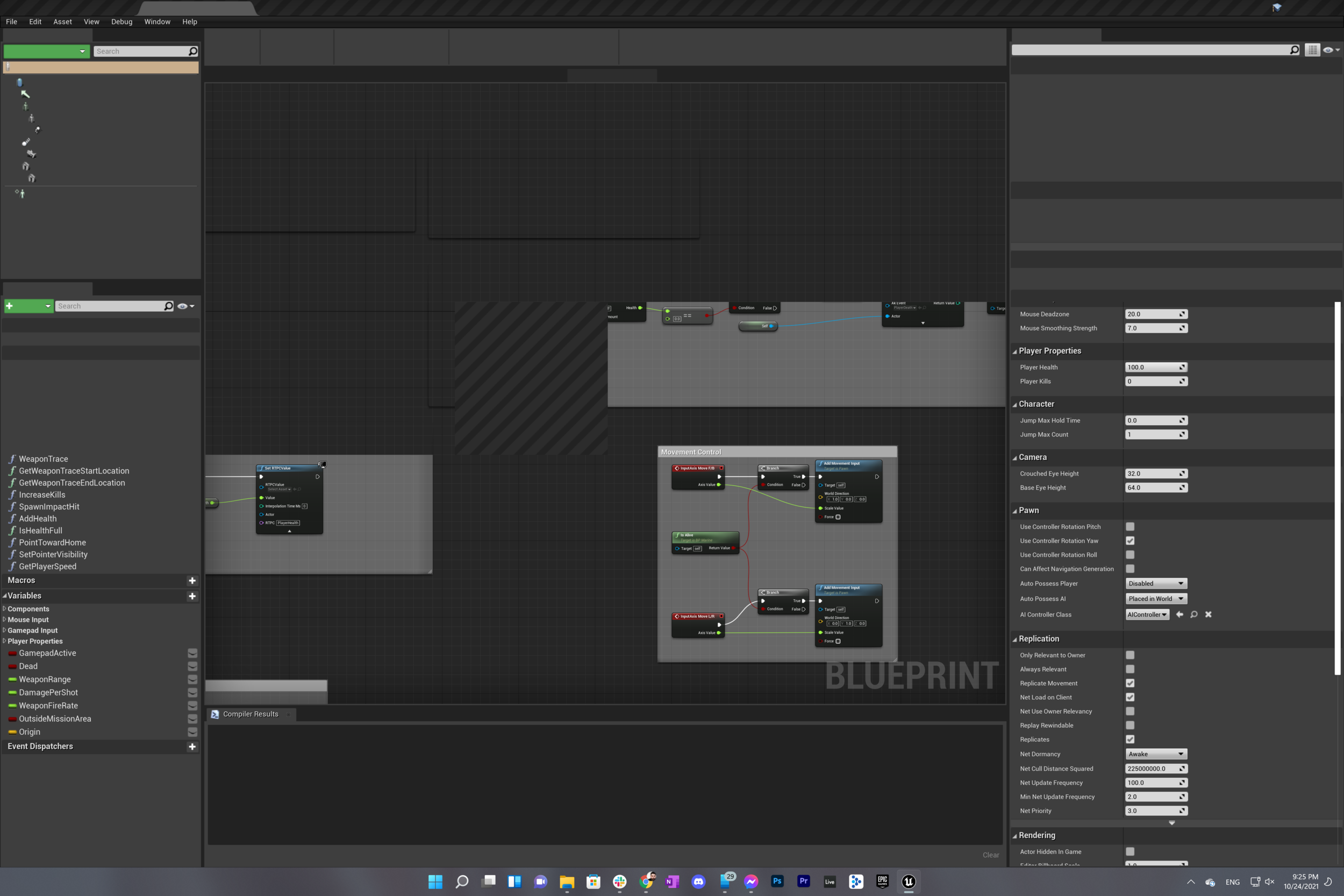This screenshot has width=1344, height=896.
Task: Adjust Net Priority value slider field
Action: click(x=1156, y=812)
